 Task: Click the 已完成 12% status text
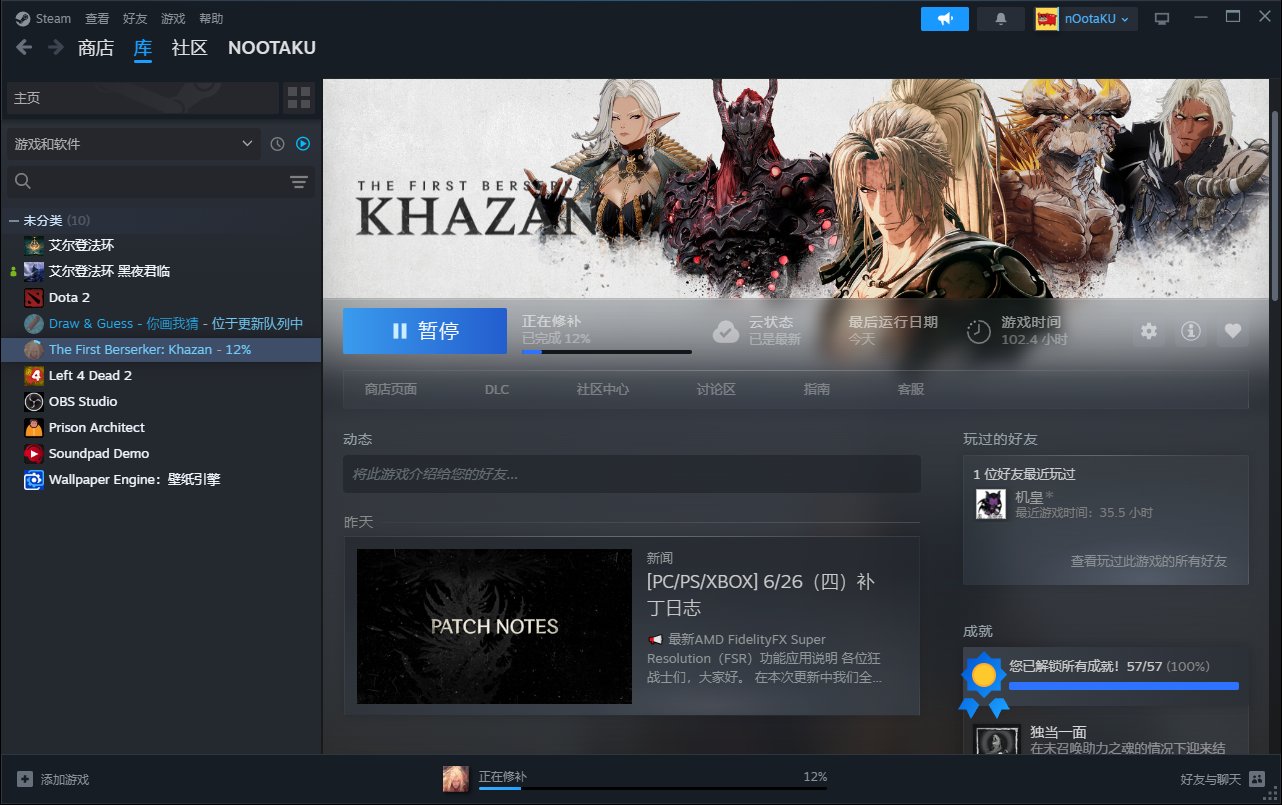[556, 339]
